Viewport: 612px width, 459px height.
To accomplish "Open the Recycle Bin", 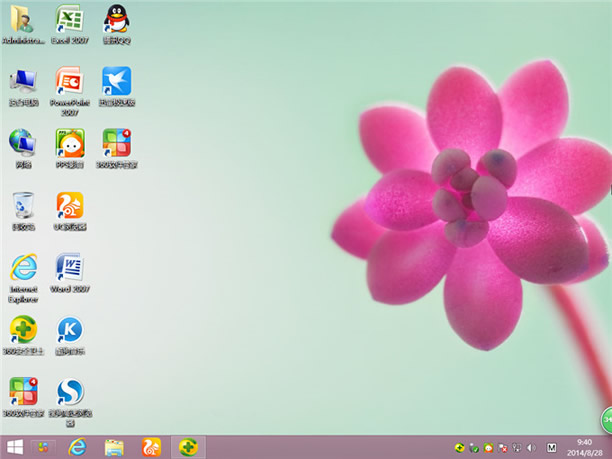I will tap(22, 206).
